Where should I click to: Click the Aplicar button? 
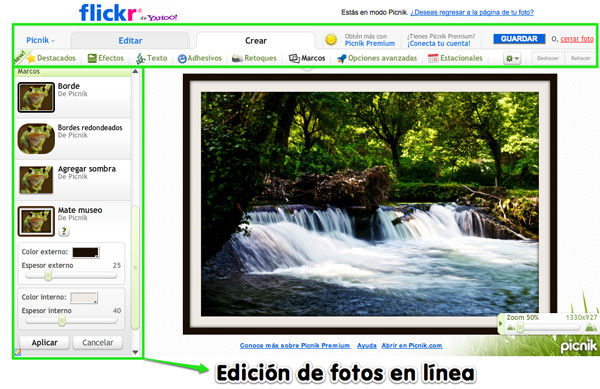pyautogui.click(x=44, y=343)
